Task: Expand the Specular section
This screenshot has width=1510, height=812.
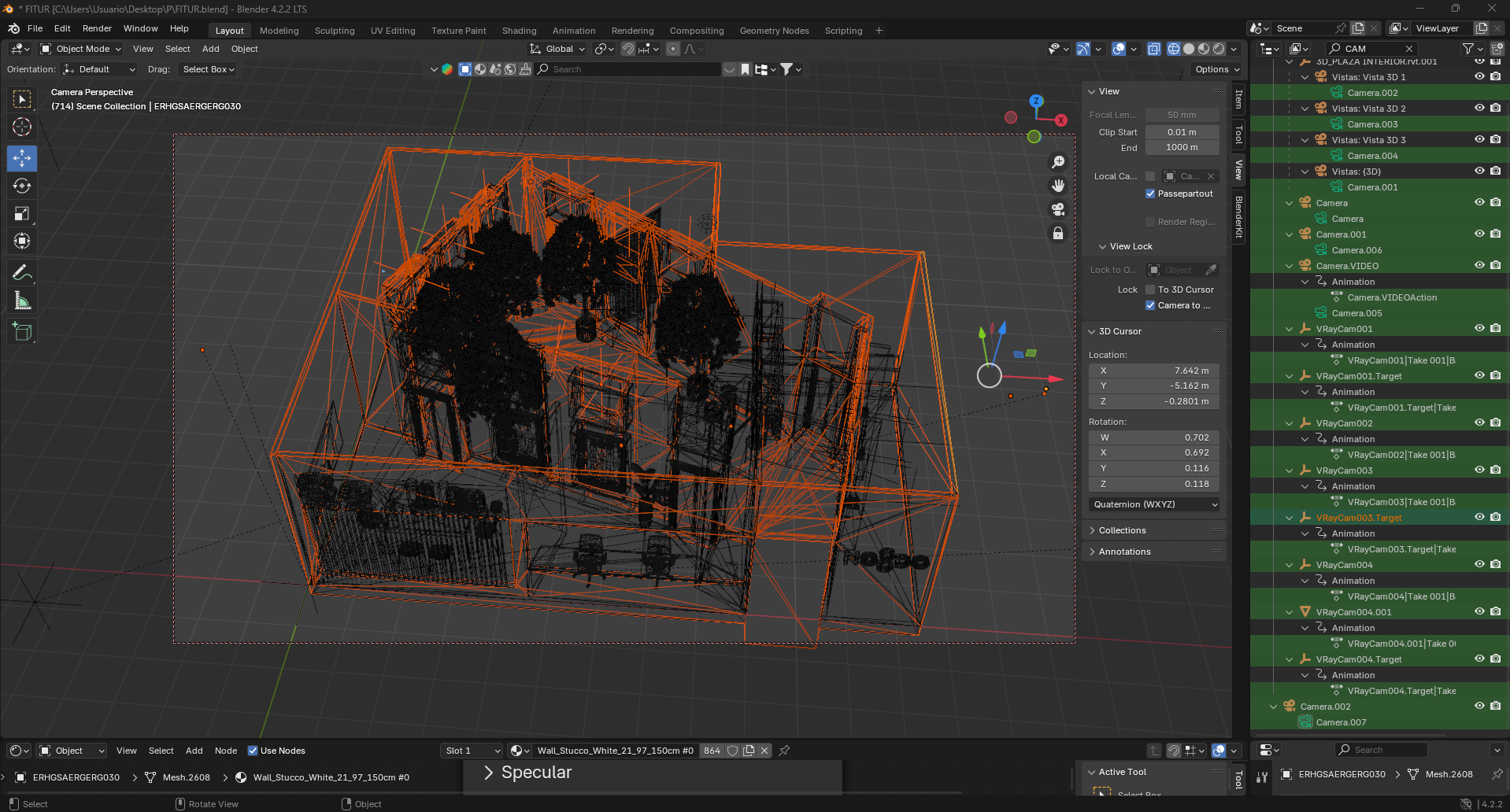Action: 535,773
